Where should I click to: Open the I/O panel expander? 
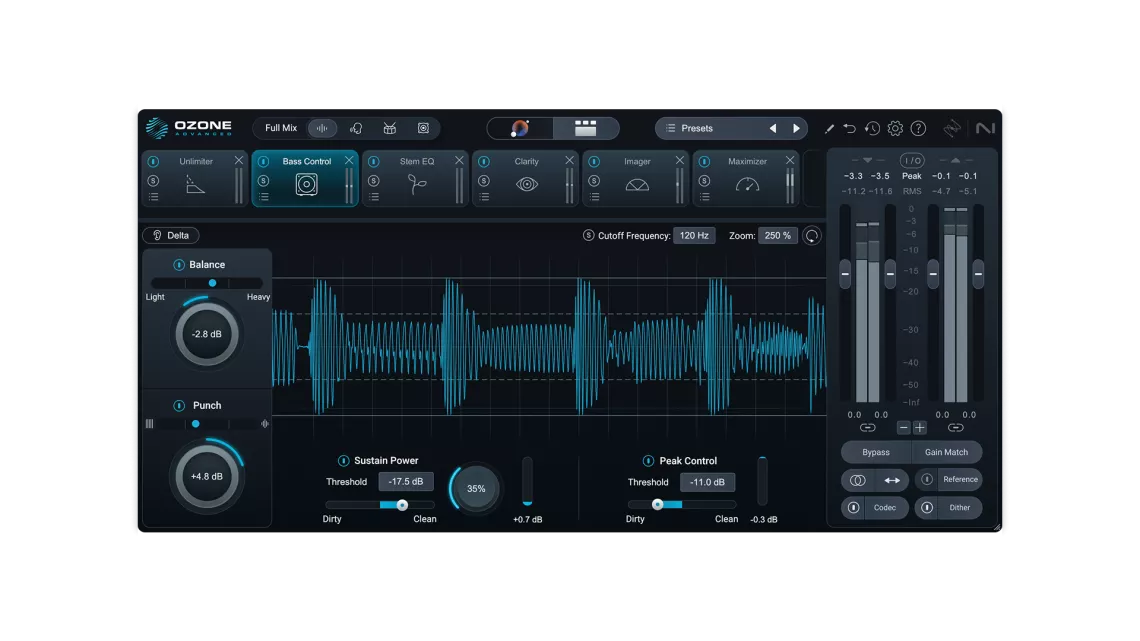(911, 158)
